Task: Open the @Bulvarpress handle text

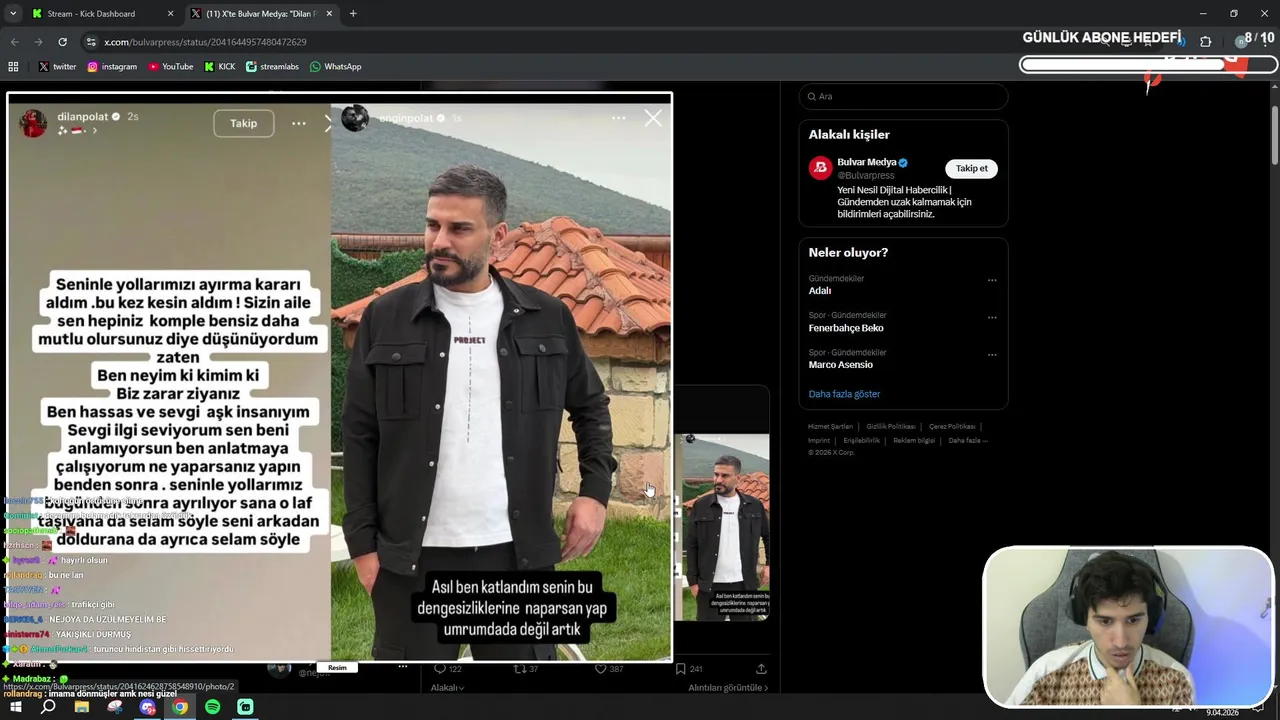Action: (x=866, y=175)
